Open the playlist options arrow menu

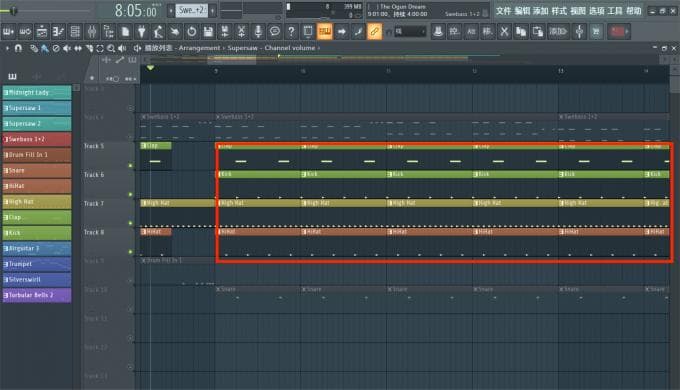coord(7,48)
